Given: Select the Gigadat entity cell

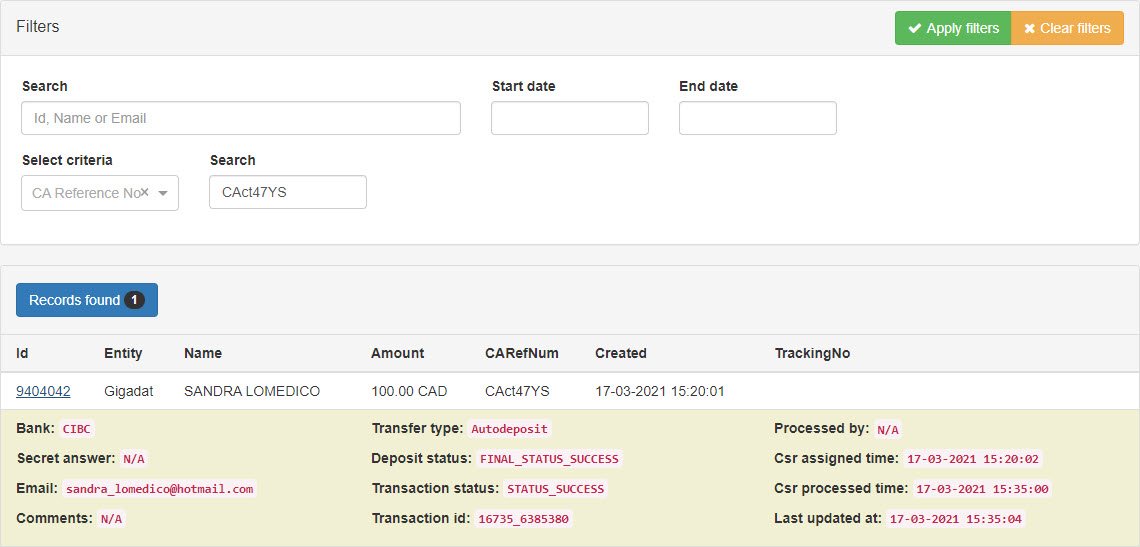Looking at the screenshot, I should pyautogui.click(x=128, y=391).
